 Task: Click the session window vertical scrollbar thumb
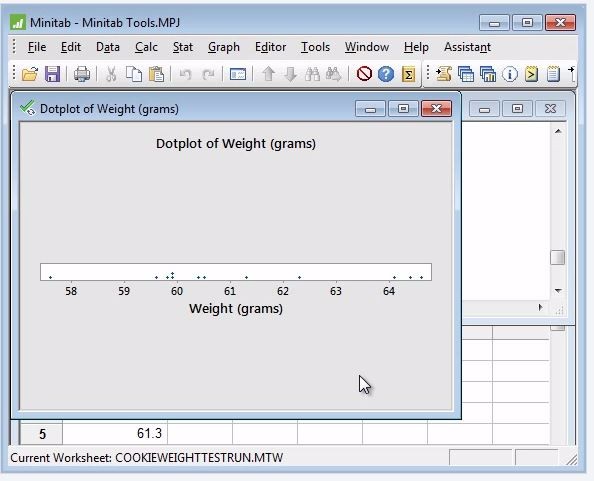tap(558, 258)
